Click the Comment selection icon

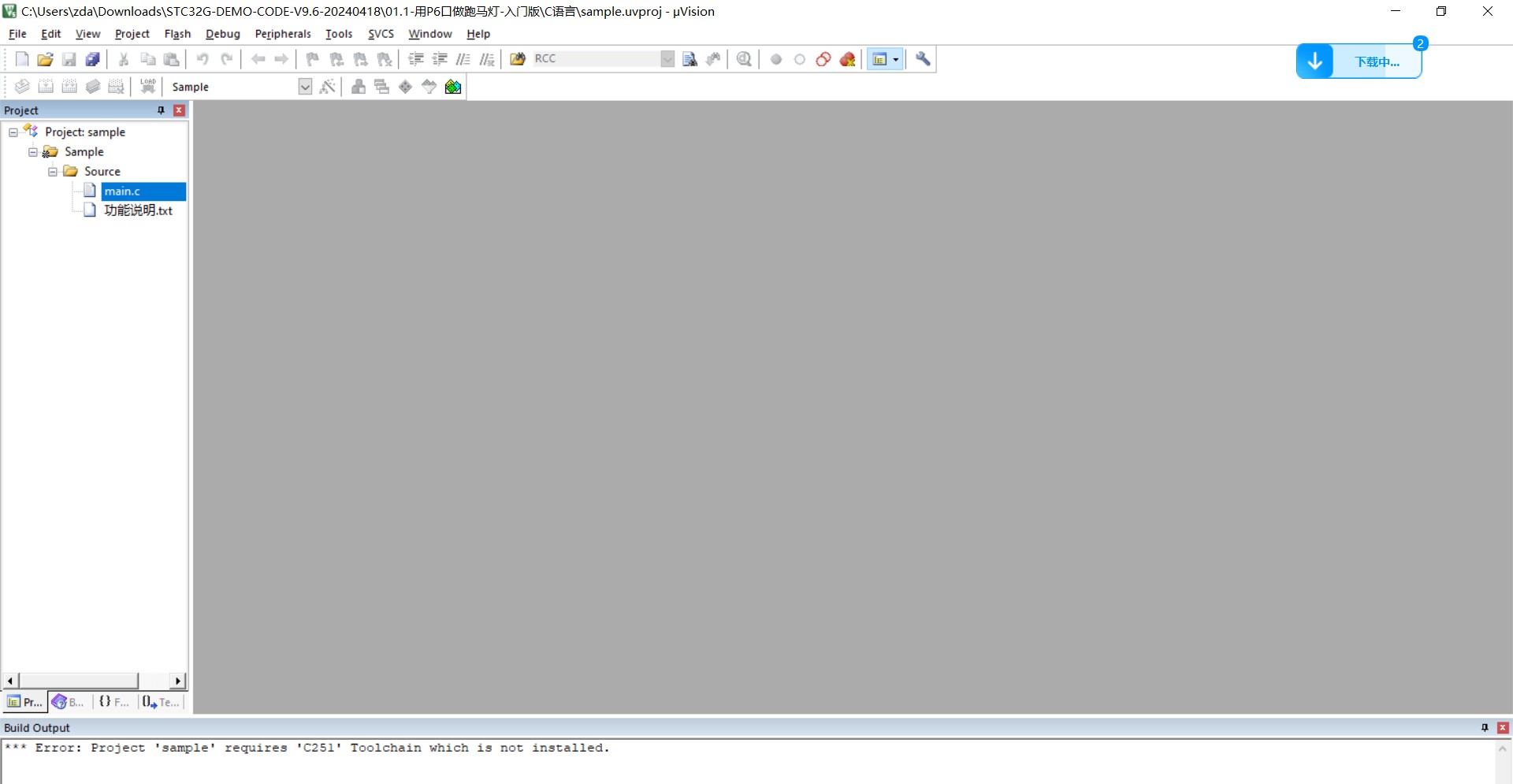click(463, 59)
